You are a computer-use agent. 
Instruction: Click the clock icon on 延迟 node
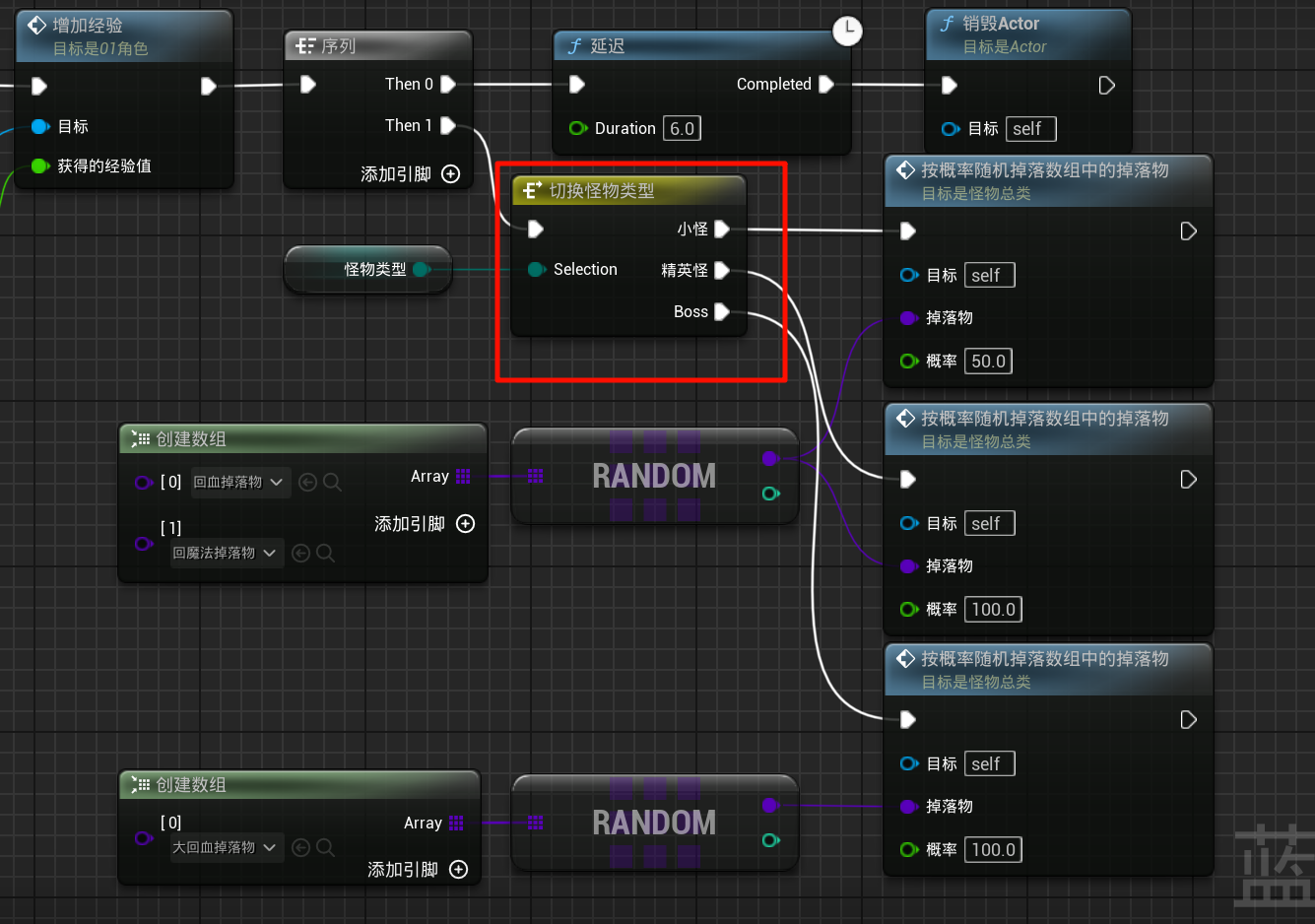click(847, 31)
